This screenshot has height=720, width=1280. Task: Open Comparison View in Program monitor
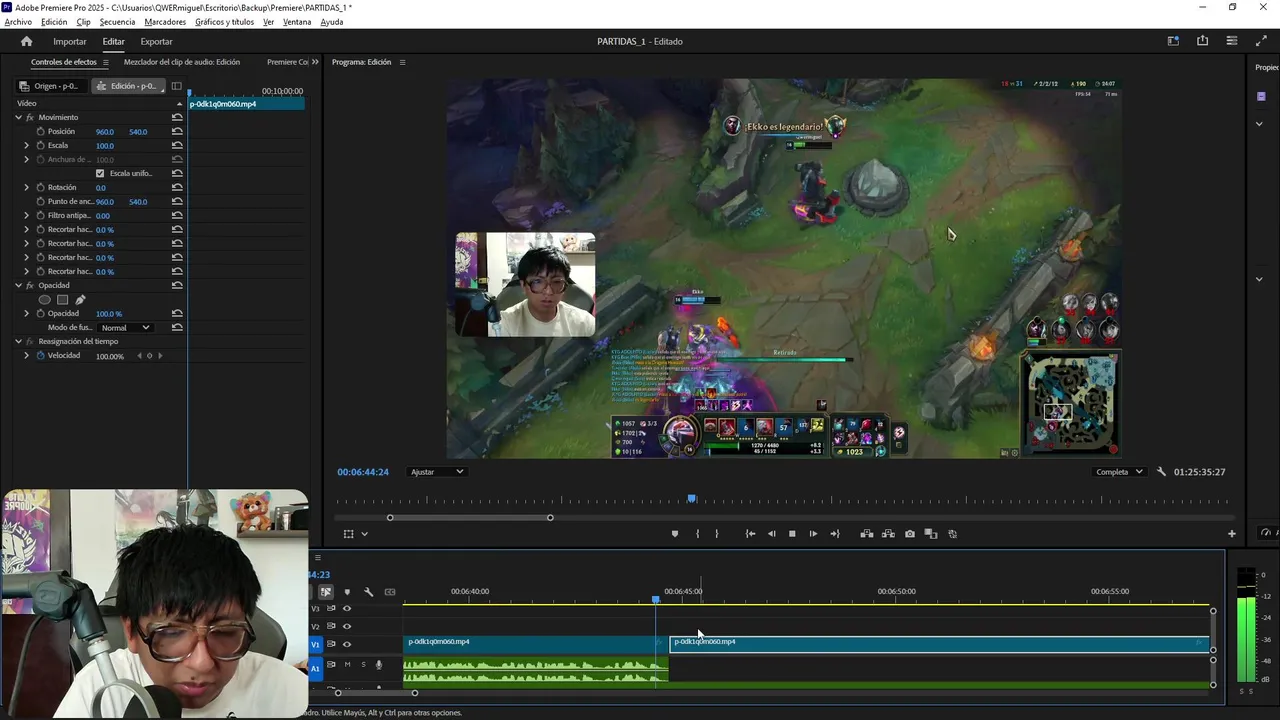(x=930, y=534)
